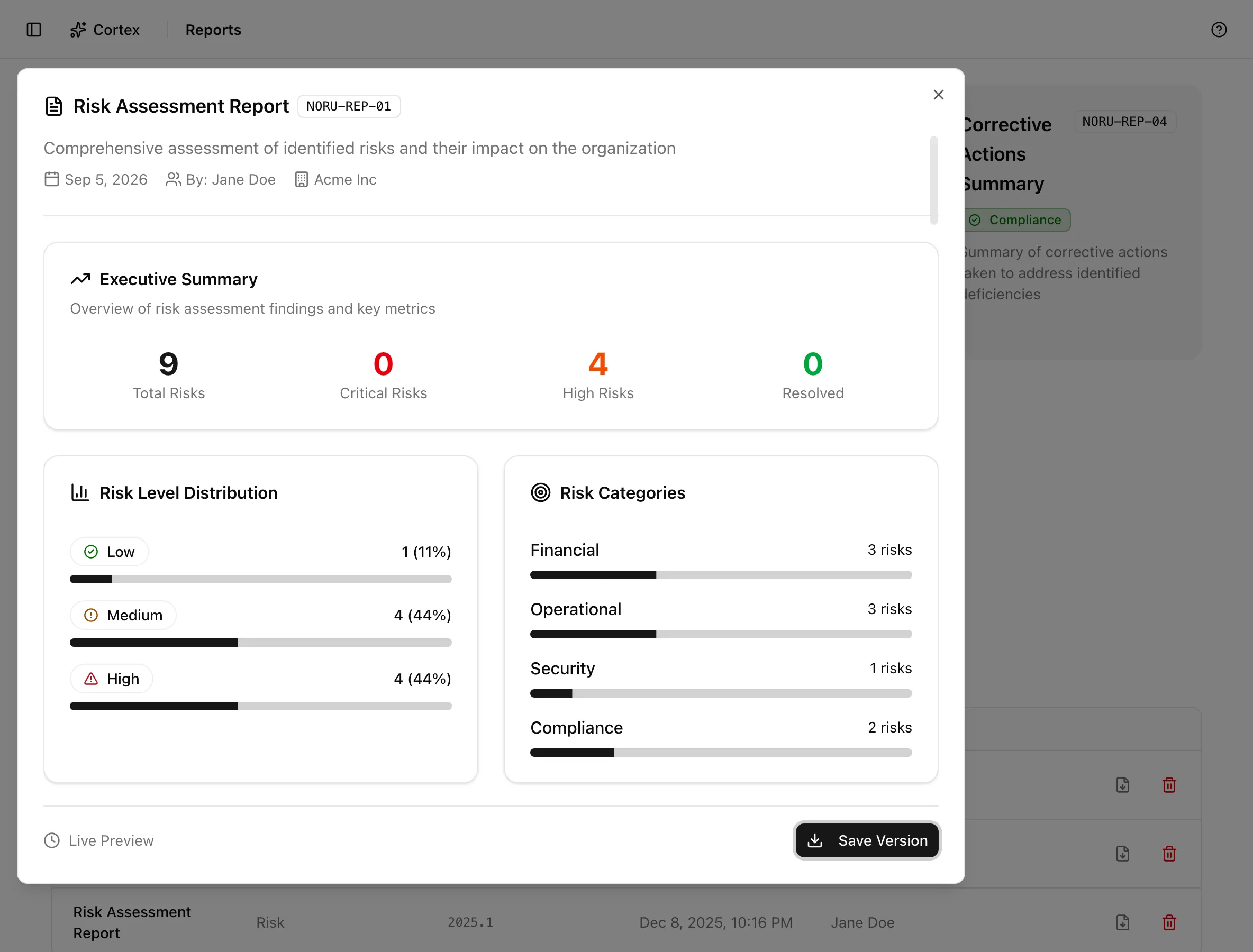Image resolution: width=1253 pixels, height=952 pixels.
Task: Click the dialog vertical scrollbar
Action: tap(933, 180)
